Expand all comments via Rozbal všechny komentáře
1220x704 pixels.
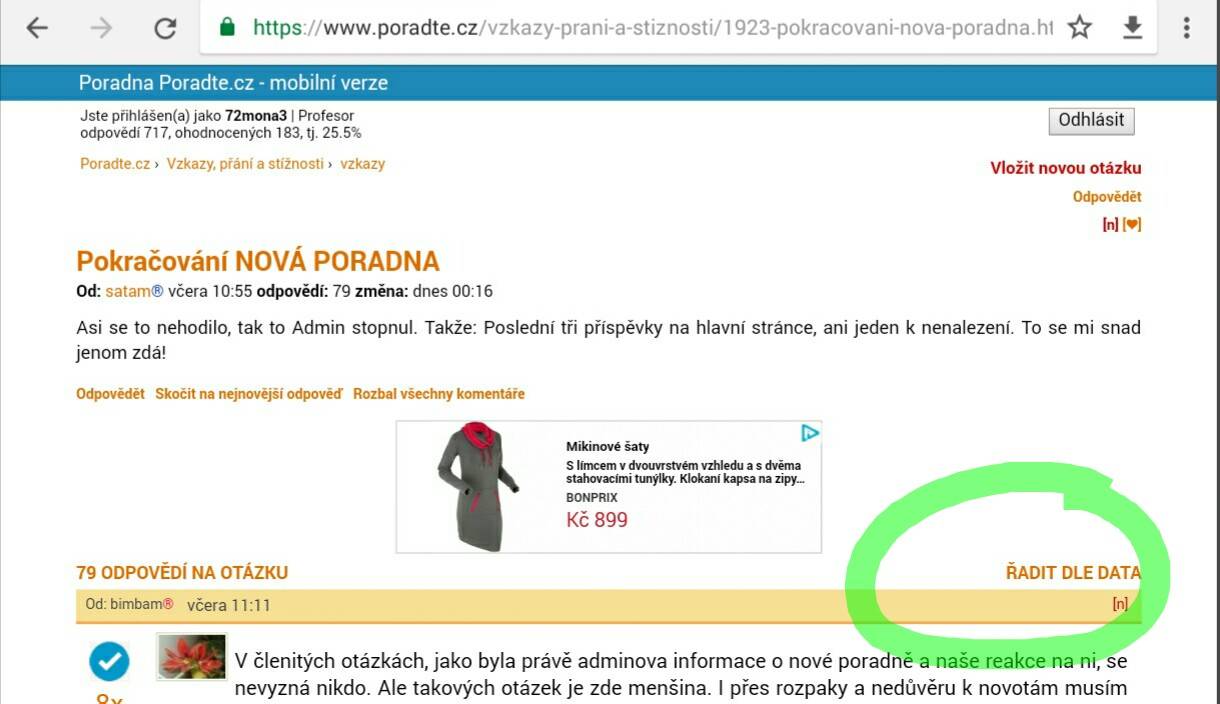(x=439, y=394)
